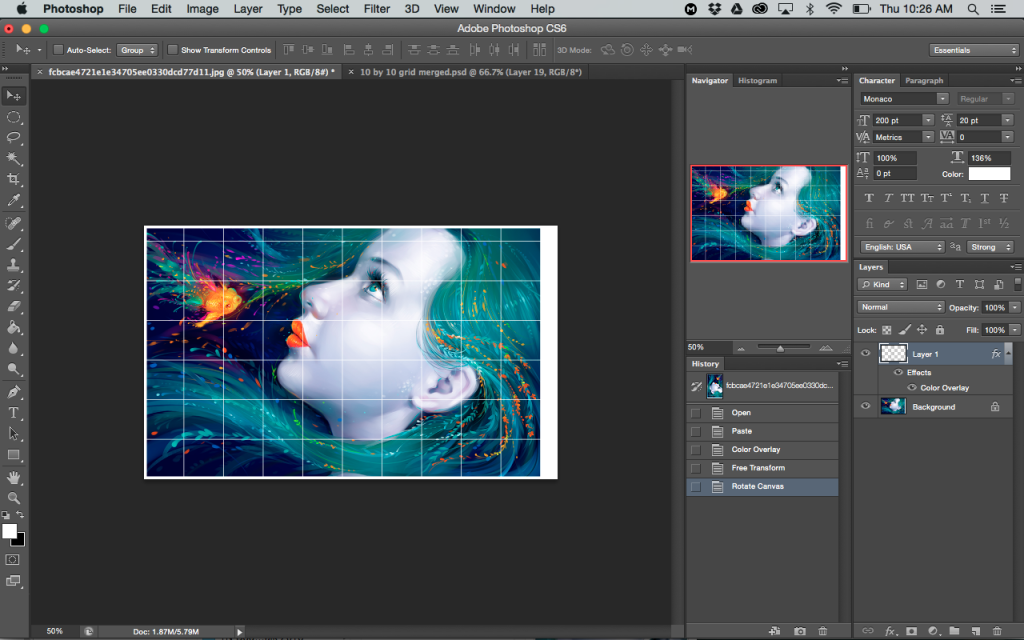The width and height of the screenshot is (1024, 640).
Task: Enable the Auto-Select checkbox
Action: click(58, 50)
